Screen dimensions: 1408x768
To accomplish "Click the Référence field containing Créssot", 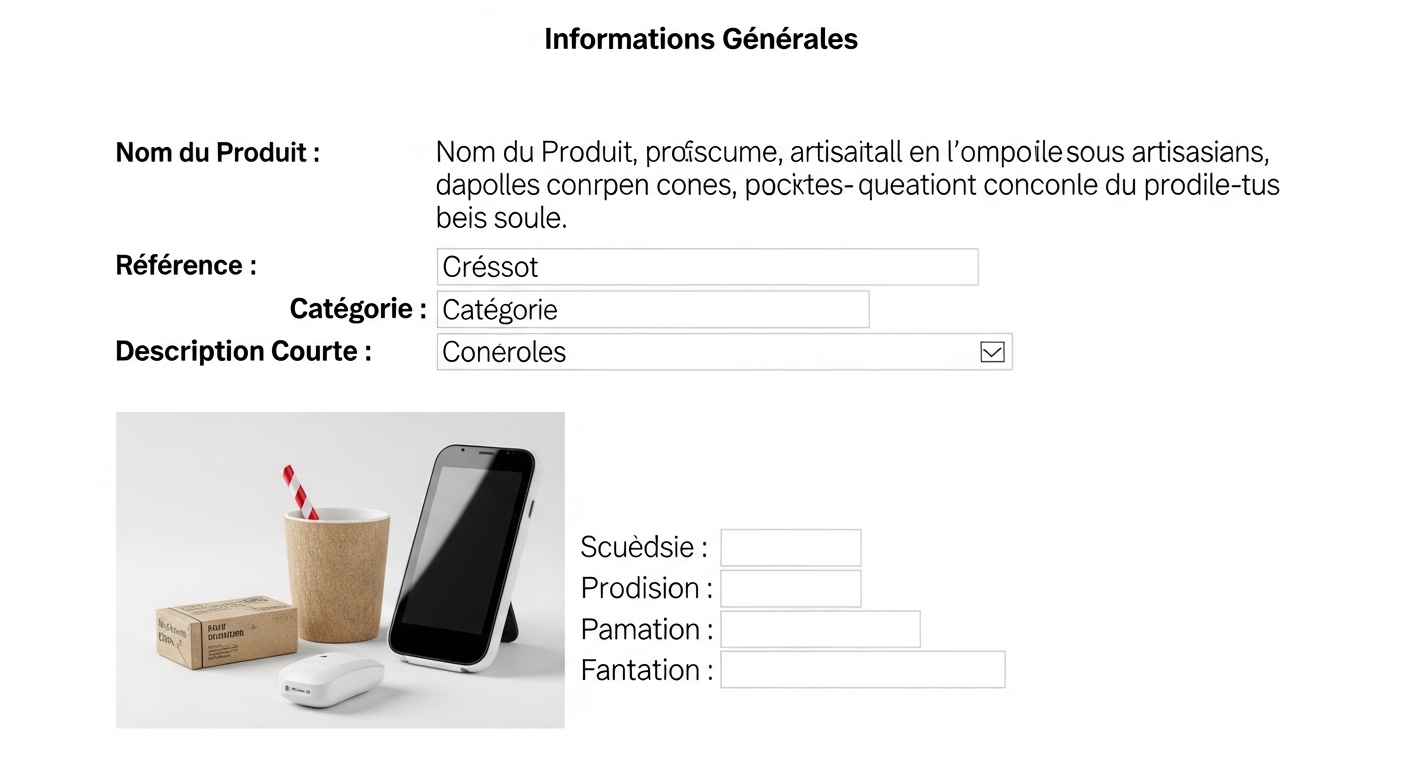I will [707, 267].
